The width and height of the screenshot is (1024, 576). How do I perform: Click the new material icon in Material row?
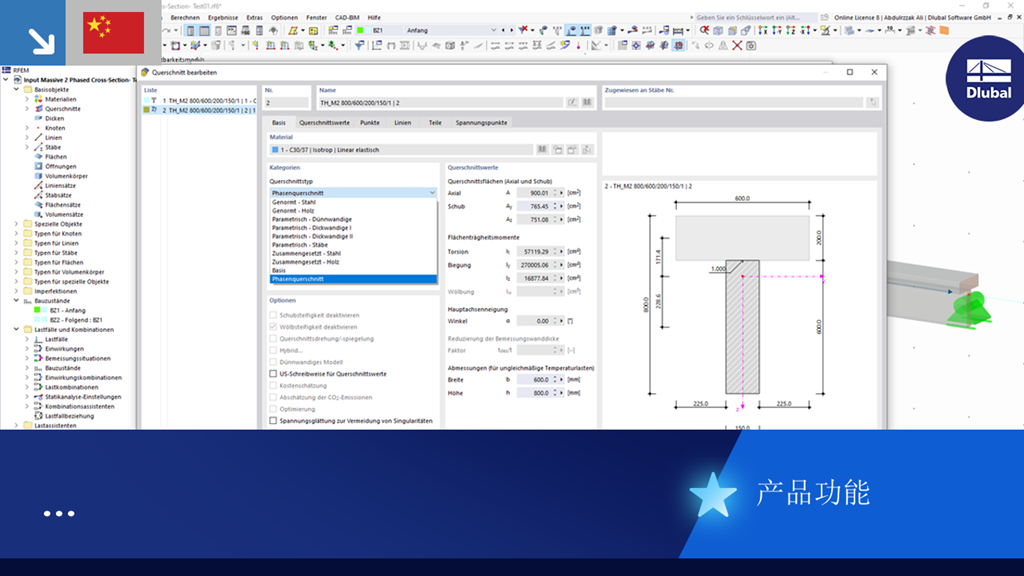[557, 150]
